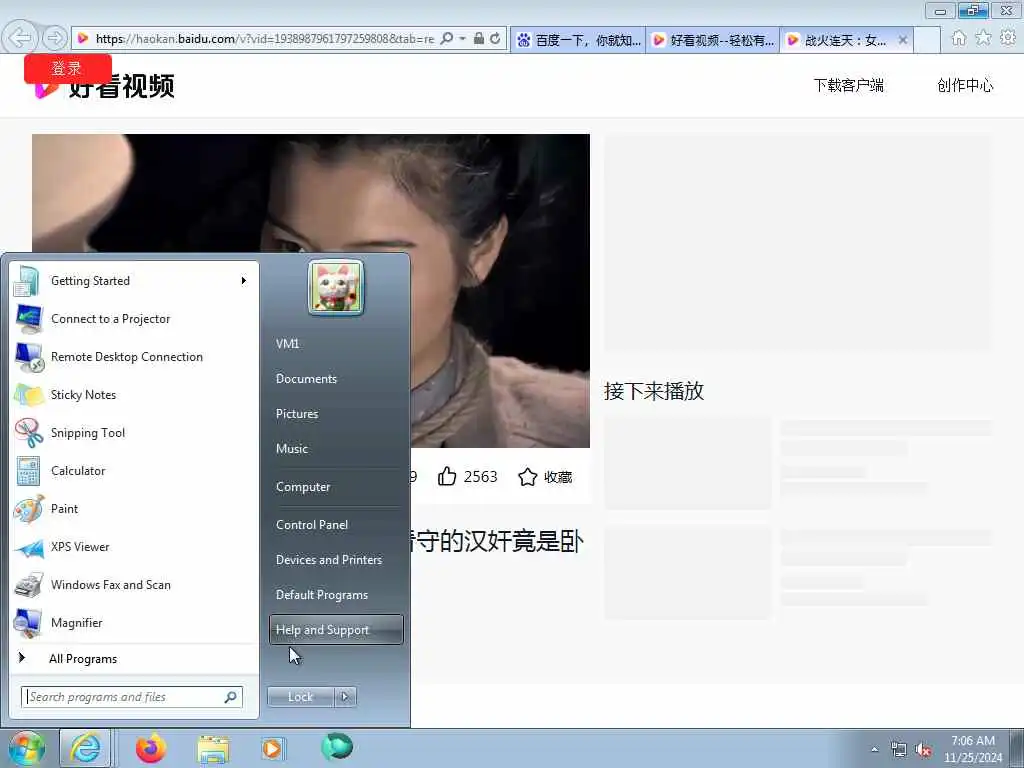
Task: Like the video with thumbs-up 2563
Action: point(468,477)
